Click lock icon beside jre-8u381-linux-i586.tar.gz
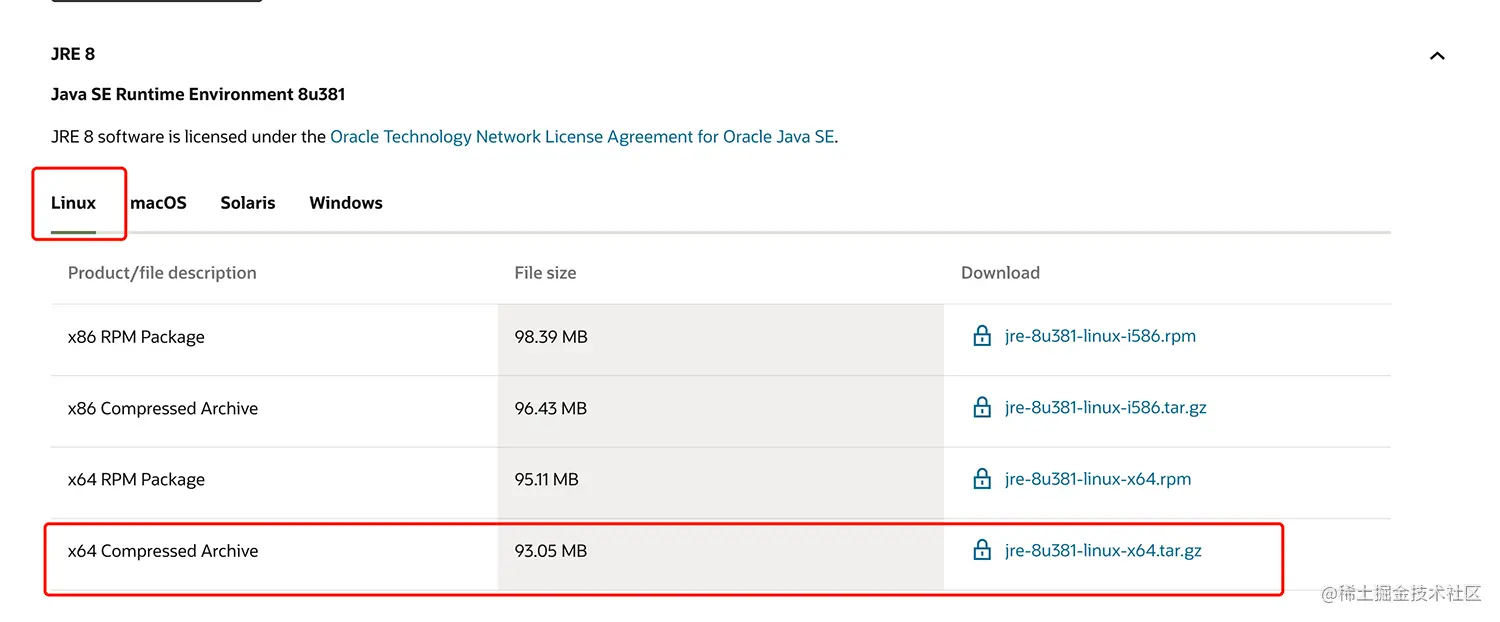The width and height of the screenshot is (1500, 622). (x=982, y=407)
